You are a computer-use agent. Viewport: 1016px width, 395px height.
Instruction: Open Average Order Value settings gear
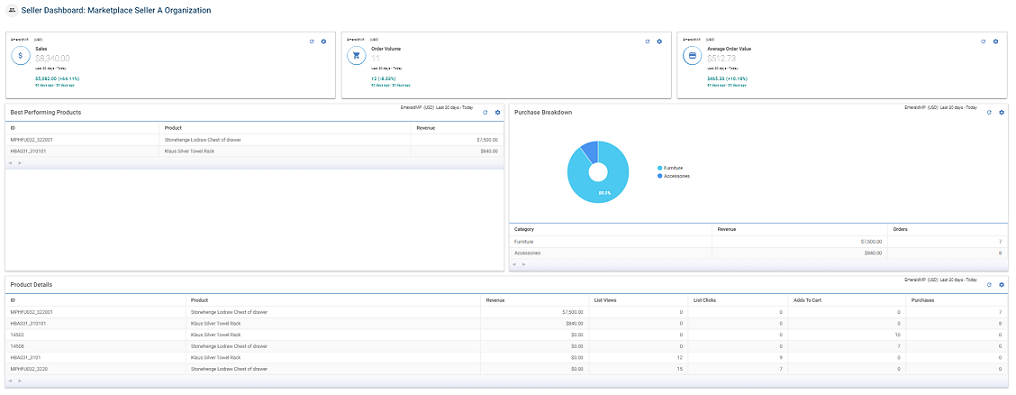pos(995,41)
